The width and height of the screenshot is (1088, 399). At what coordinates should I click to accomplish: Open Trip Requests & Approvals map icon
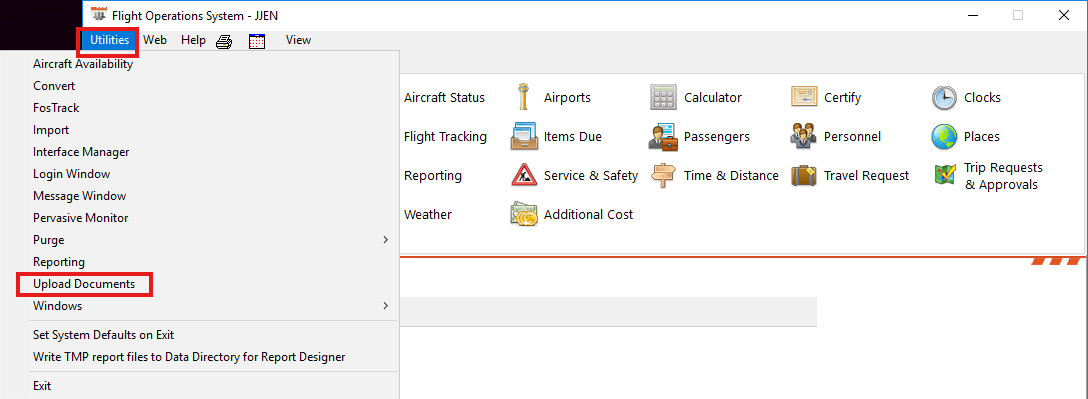point(944,175)
